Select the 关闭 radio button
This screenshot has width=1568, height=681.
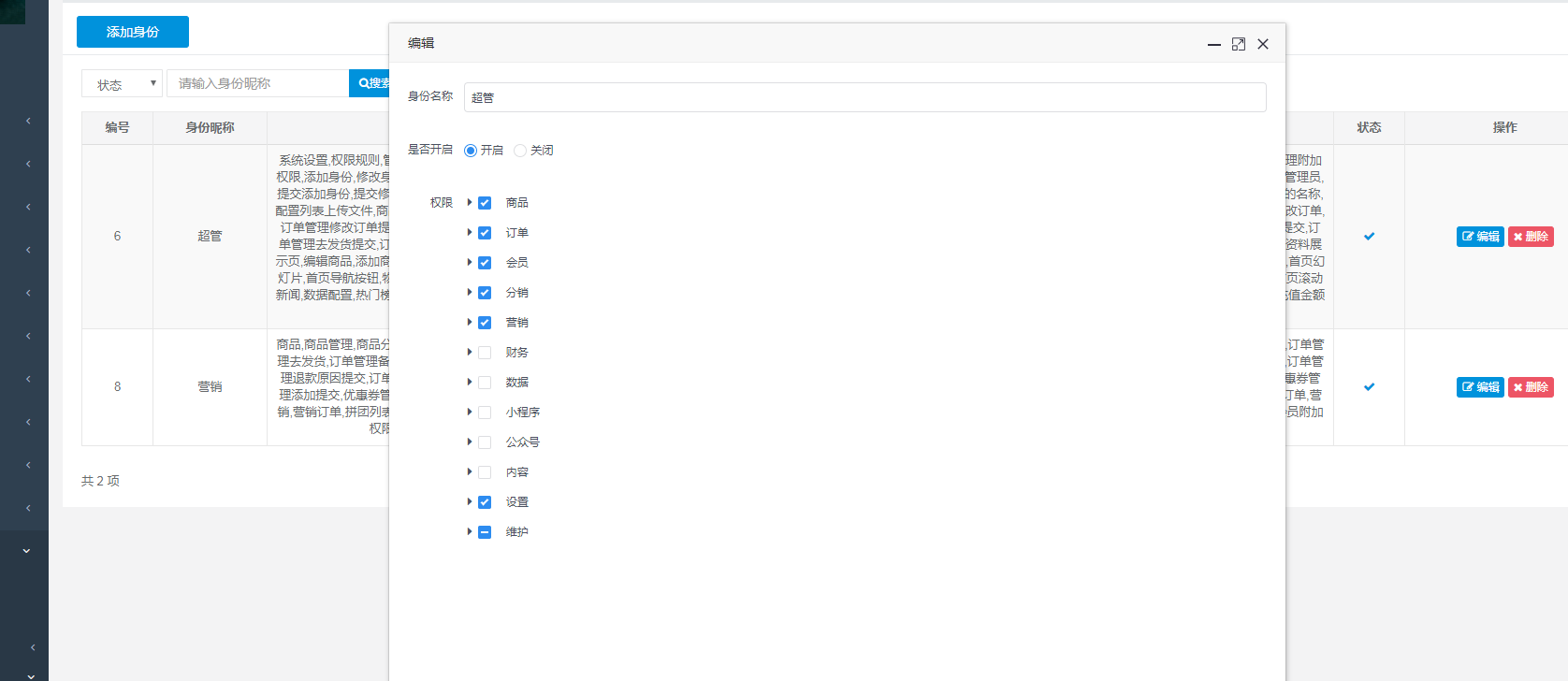pos(520,151)
